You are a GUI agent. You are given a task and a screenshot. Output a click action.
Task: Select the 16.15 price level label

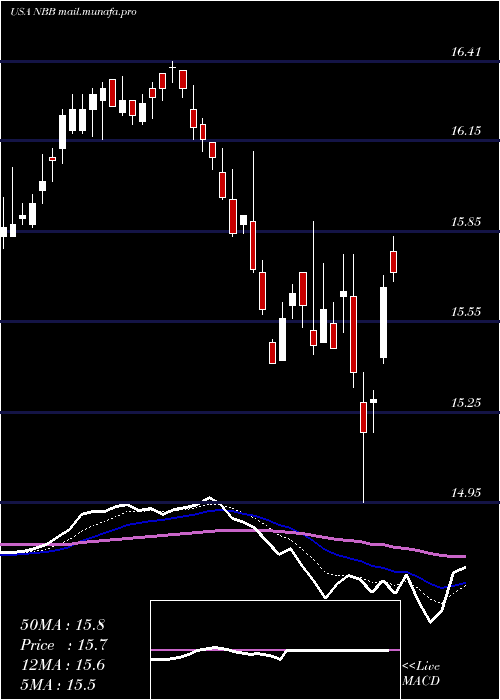466,131
